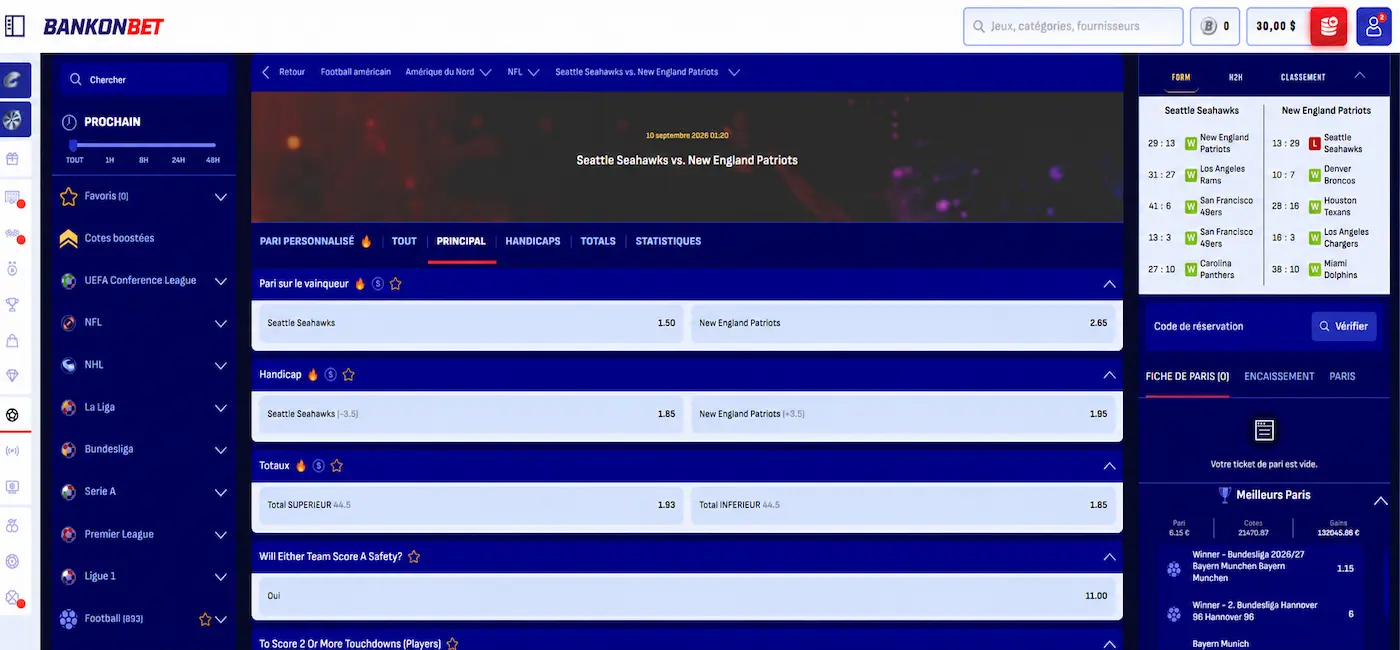This screenshot has width=1400, height=650.
Task: Select the soccer ball sports icon in left strip
Action: [x=13, y=414]
